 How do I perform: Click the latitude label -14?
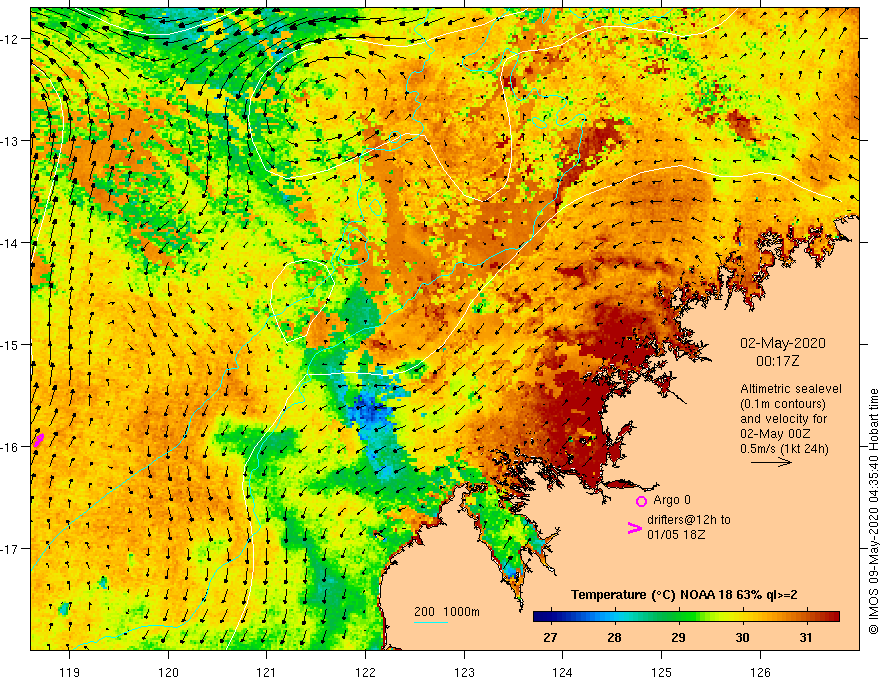11,243
